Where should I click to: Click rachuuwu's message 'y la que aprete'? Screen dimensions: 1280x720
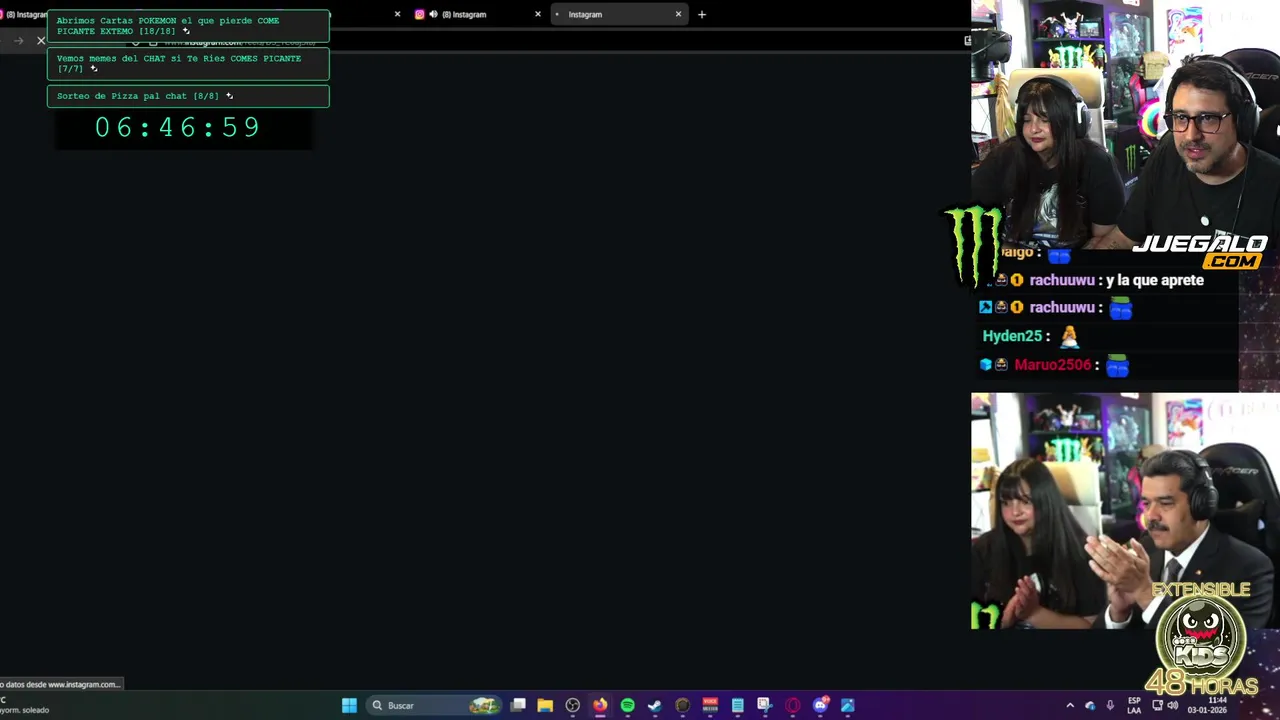1154,280
